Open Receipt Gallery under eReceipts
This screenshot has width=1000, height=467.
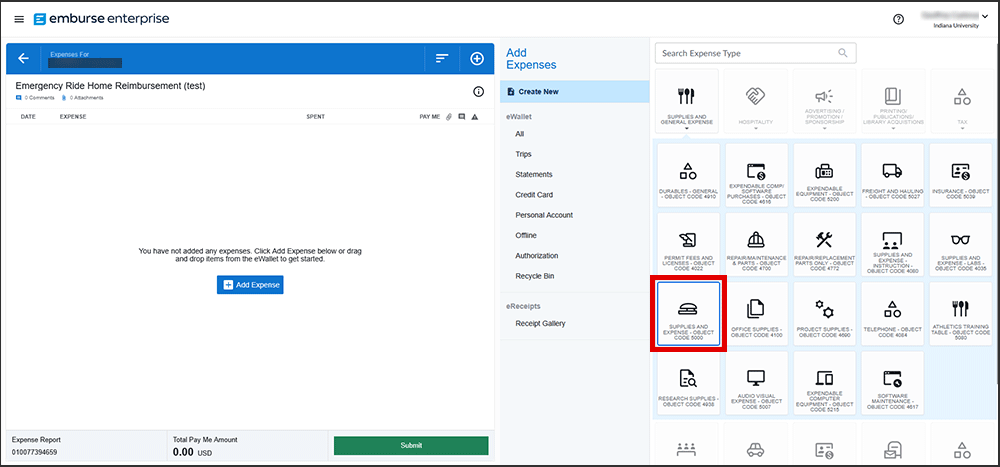pos(540,323)
